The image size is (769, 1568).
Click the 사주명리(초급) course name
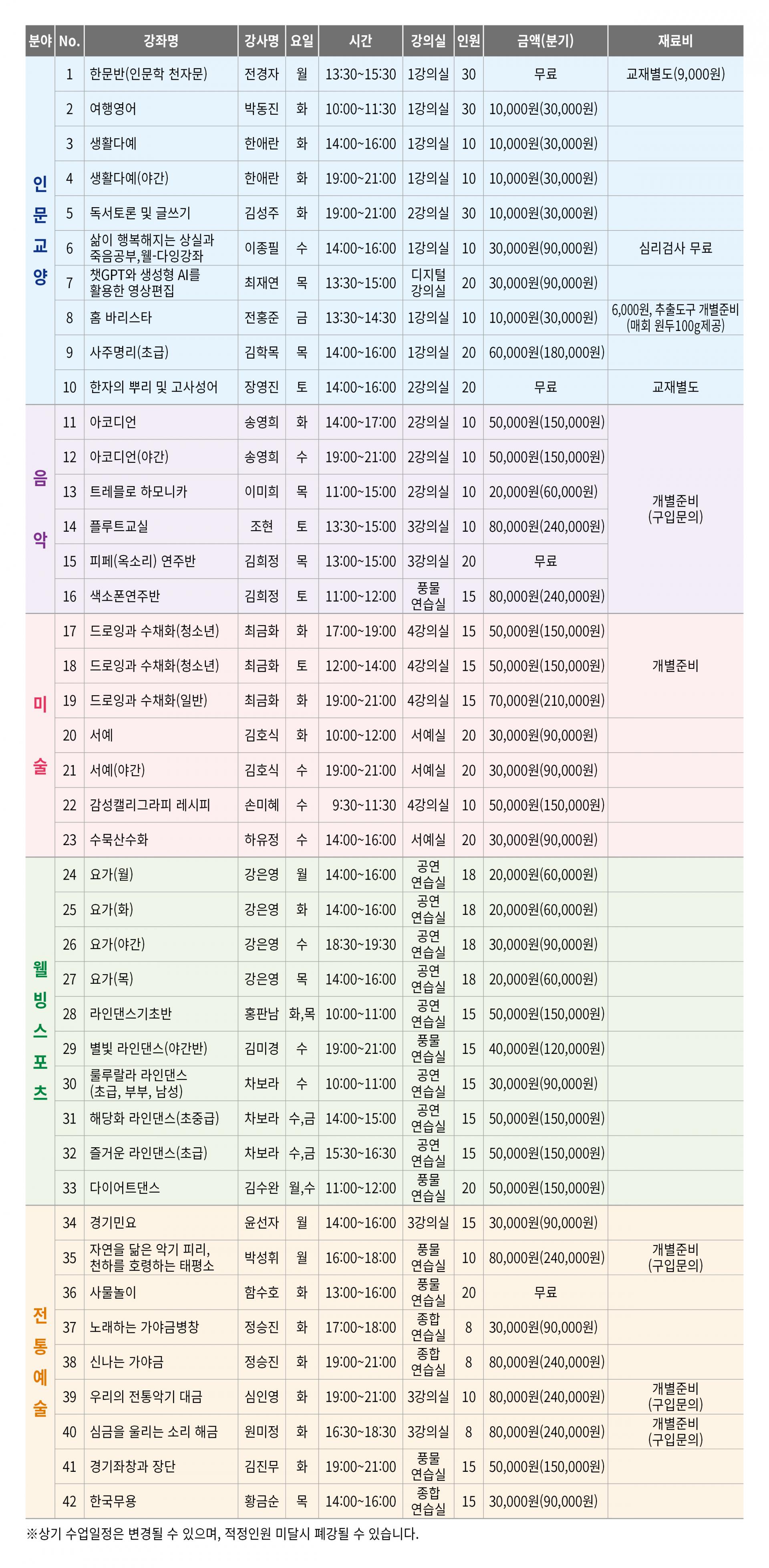click(129, 353)
